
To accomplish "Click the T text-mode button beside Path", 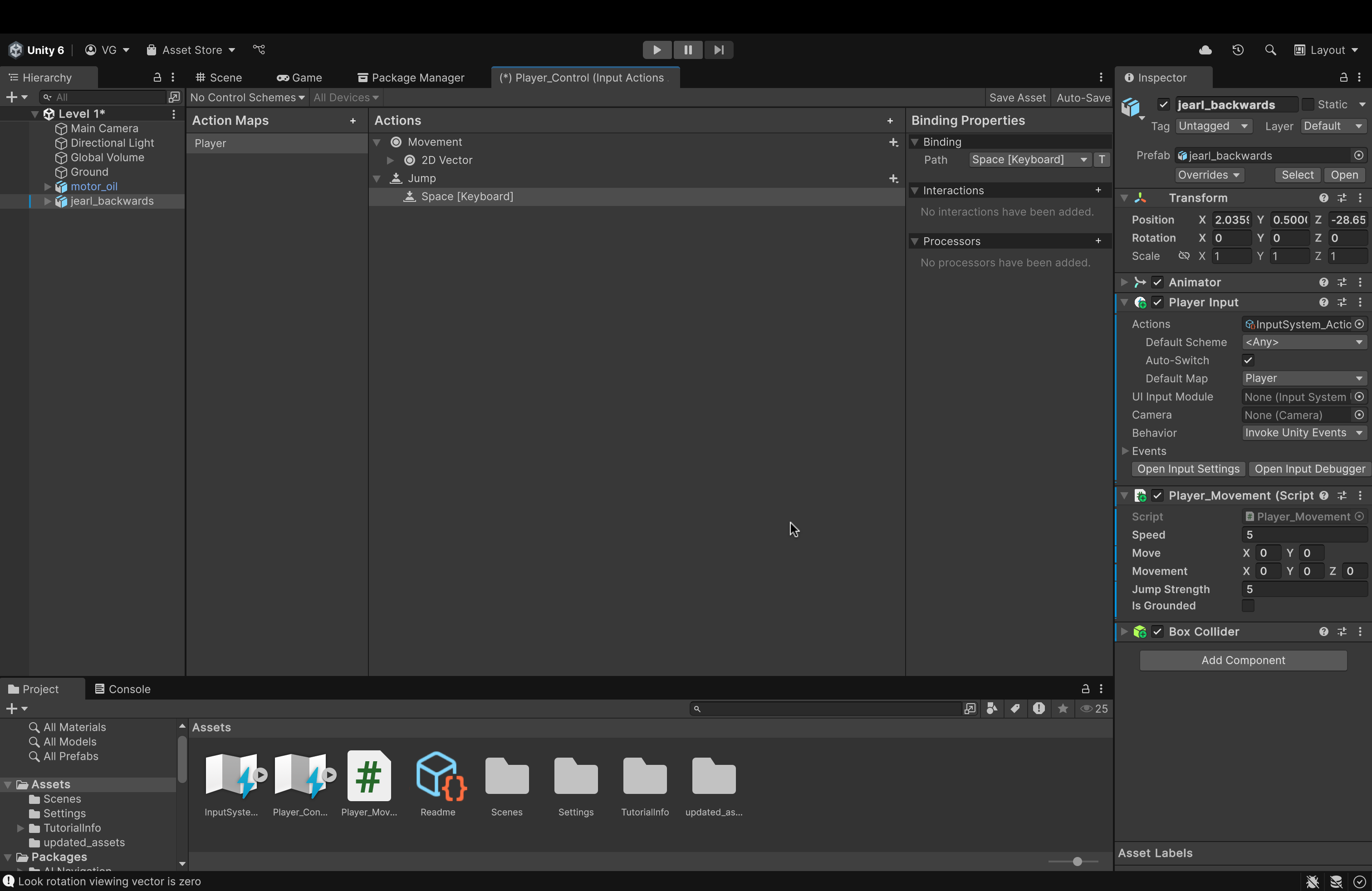I will point(1102,160).
